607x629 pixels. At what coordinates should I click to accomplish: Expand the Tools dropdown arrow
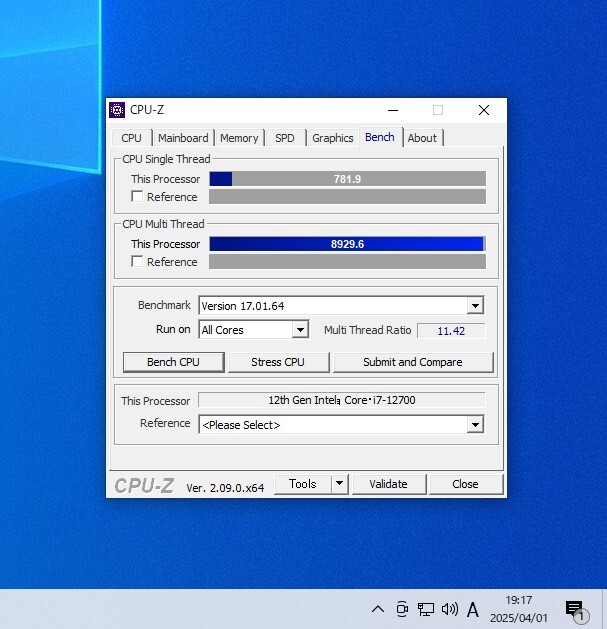point(339,483)
